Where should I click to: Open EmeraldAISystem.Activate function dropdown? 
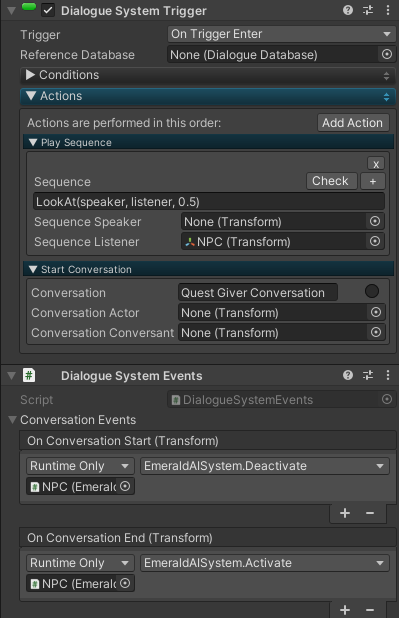coord(265,563)
